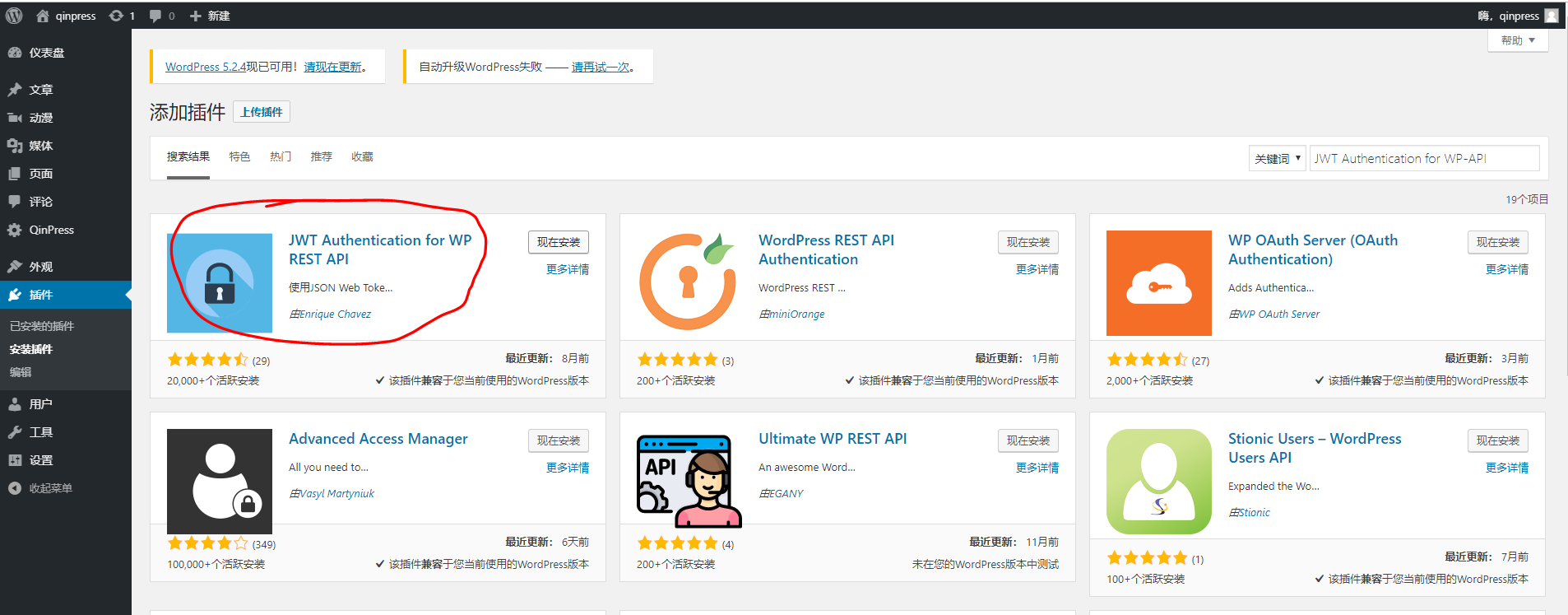
Task: Click Ultimate WP REST API thumbnail
Action: 689,482
